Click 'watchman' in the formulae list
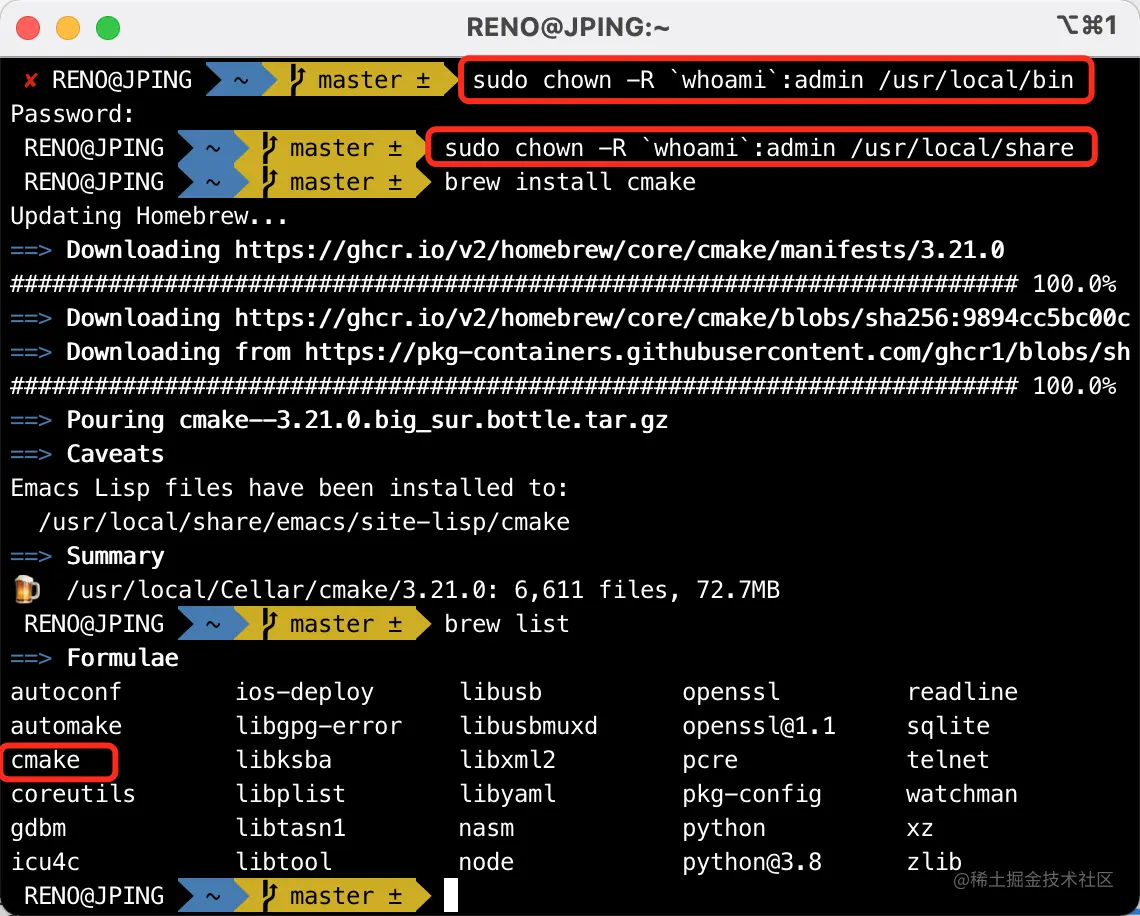 (962, 794)
